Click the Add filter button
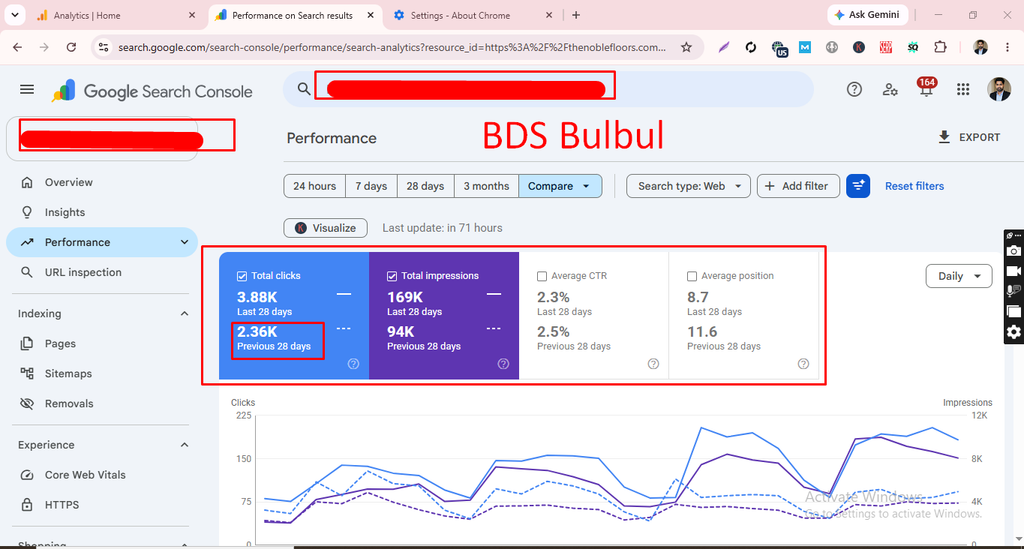The image size is (1024, 549). pos(798,186)
